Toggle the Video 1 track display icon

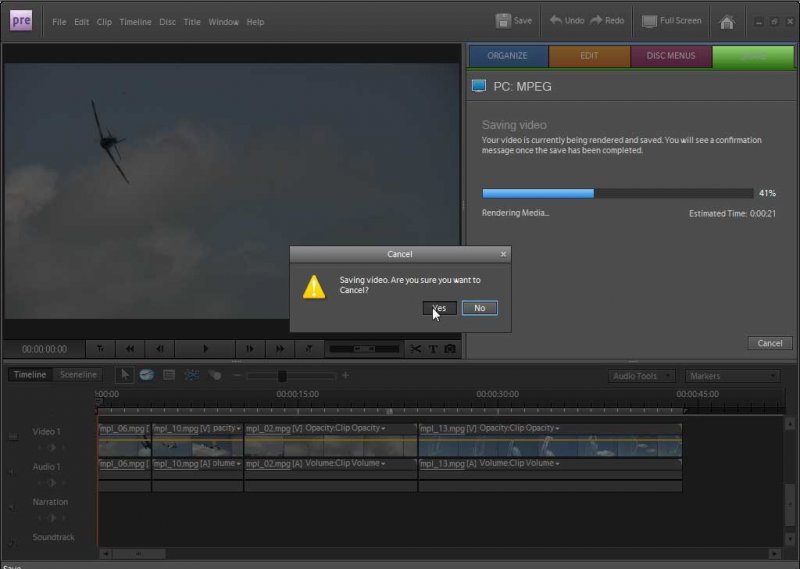13,436
